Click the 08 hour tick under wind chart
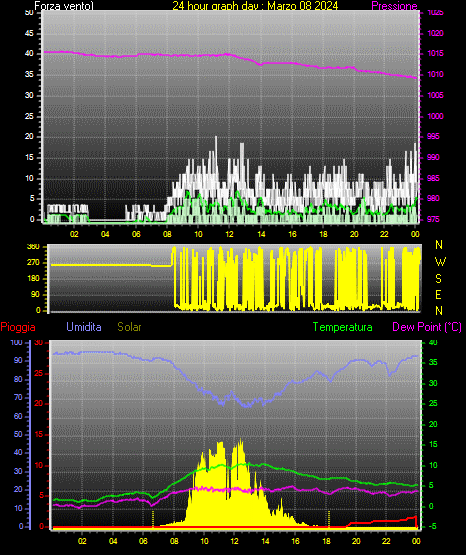This screenshot has width=466, height=555. (167, 234)
